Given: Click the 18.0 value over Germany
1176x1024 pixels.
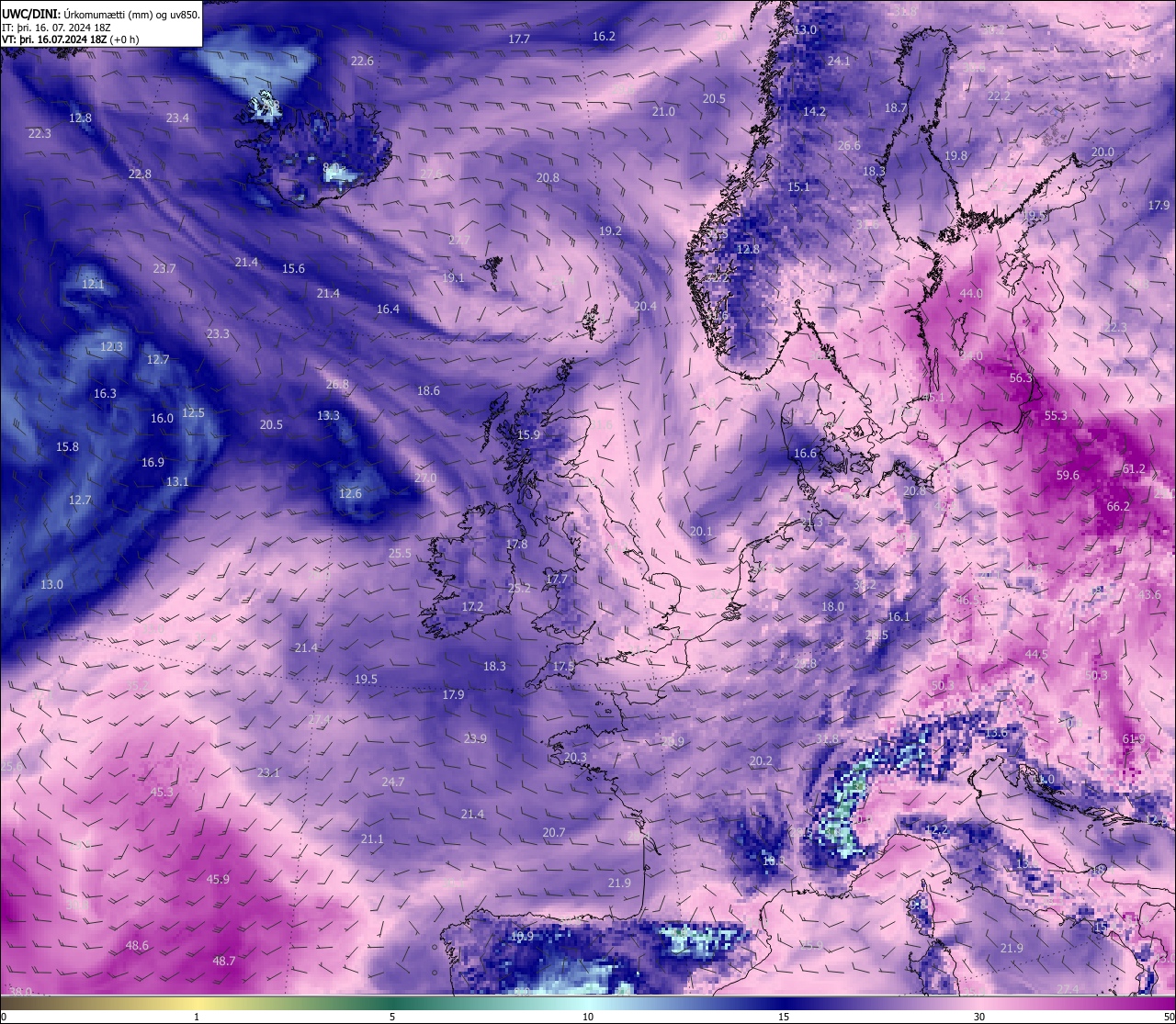Looking at the screenshot, I should (832, 606).
